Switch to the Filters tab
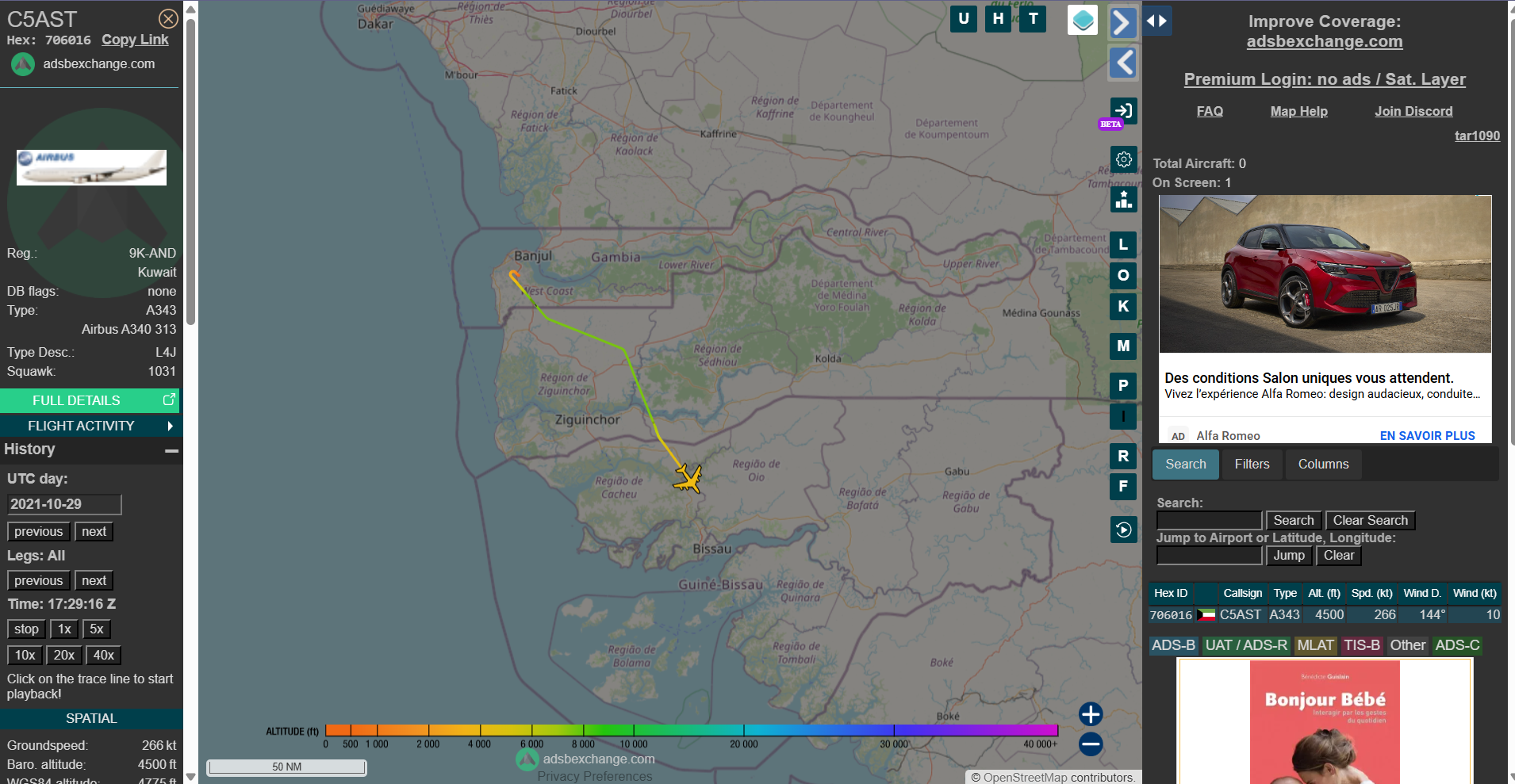This screenshot has height=784, width=1515. click(1252, 465)
